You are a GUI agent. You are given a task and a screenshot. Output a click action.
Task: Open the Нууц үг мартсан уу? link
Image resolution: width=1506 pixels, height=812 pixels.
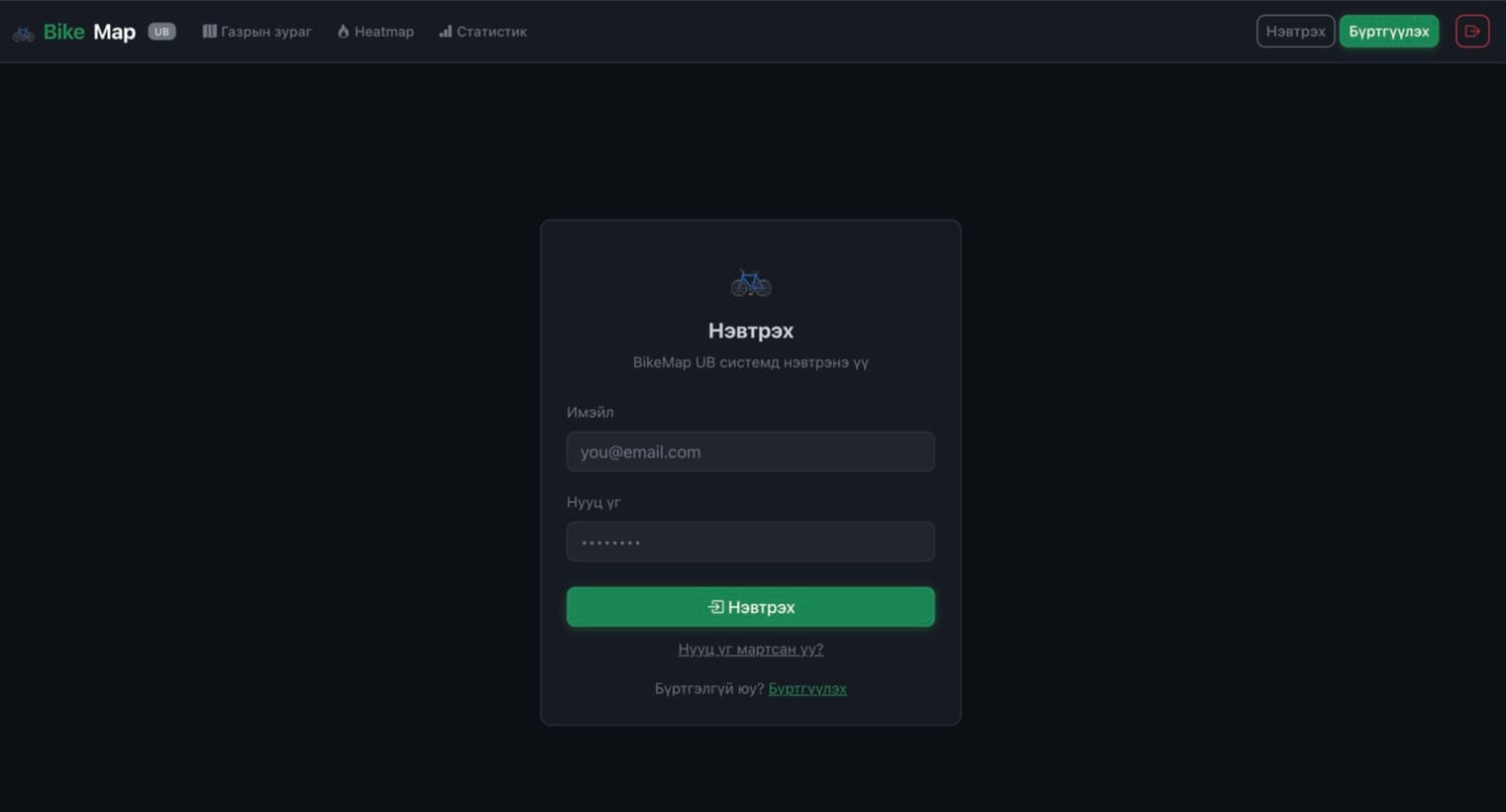(750, 650)
